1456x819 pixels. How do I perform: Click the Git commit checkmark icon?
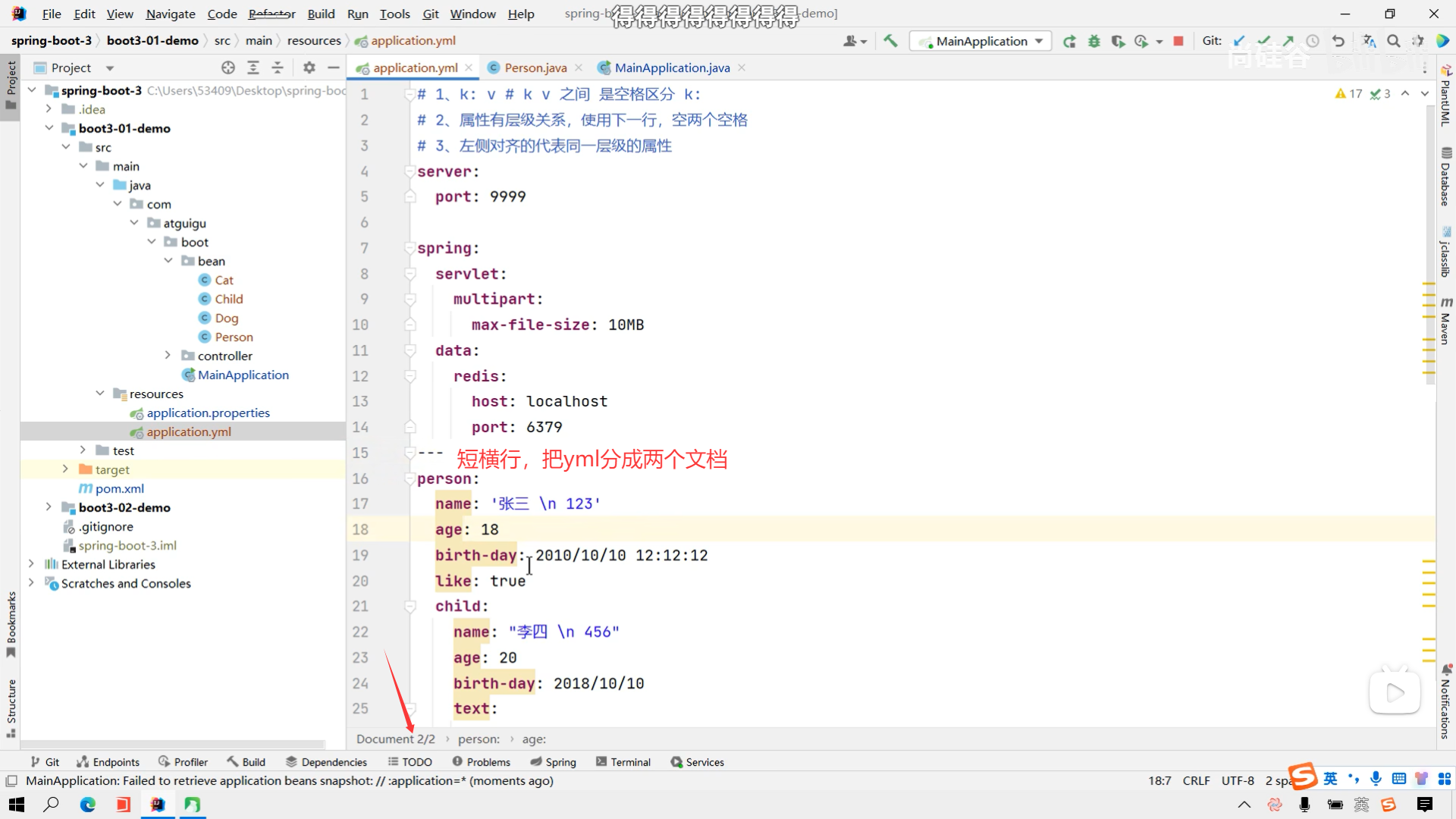coord(1263,41)
